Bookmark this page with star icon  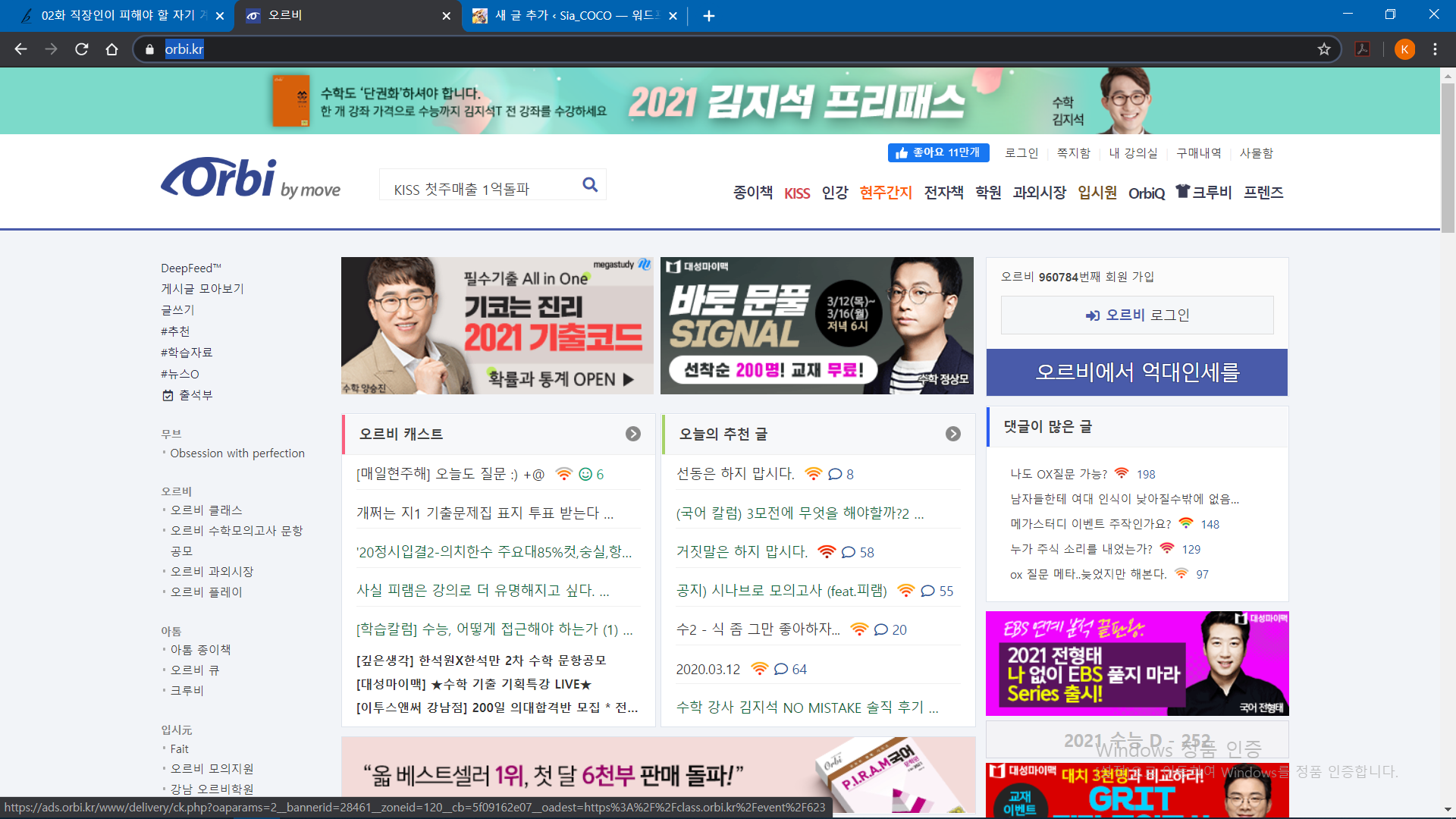pyautogui.click(x=1324, y=49)
